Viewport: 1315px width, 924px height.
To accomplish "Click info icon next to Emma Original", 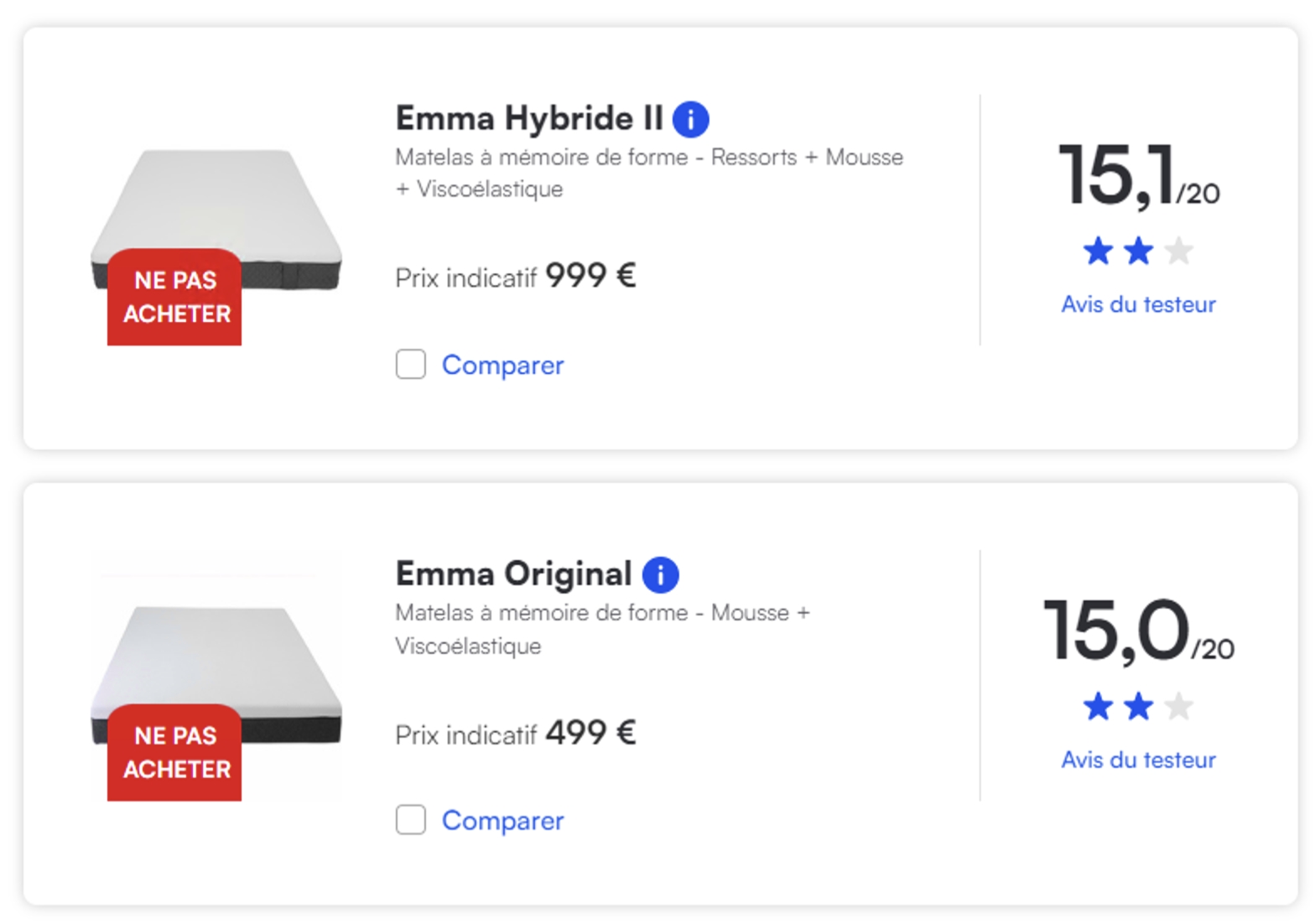I will coord(660,575).
